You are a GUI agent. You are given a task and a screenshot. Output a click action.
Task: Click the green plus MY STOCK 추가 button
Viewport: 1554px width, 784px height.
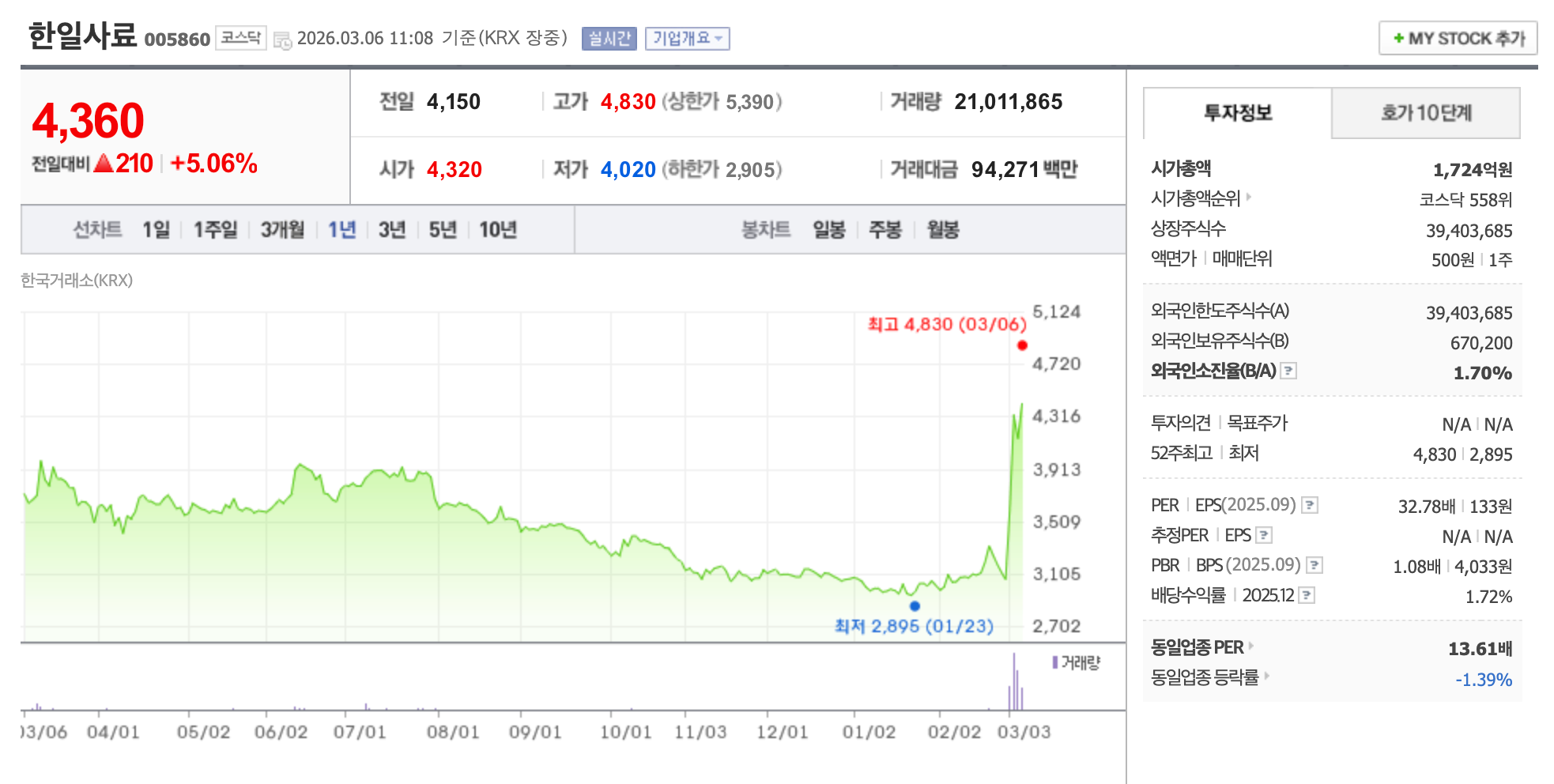1458,38
